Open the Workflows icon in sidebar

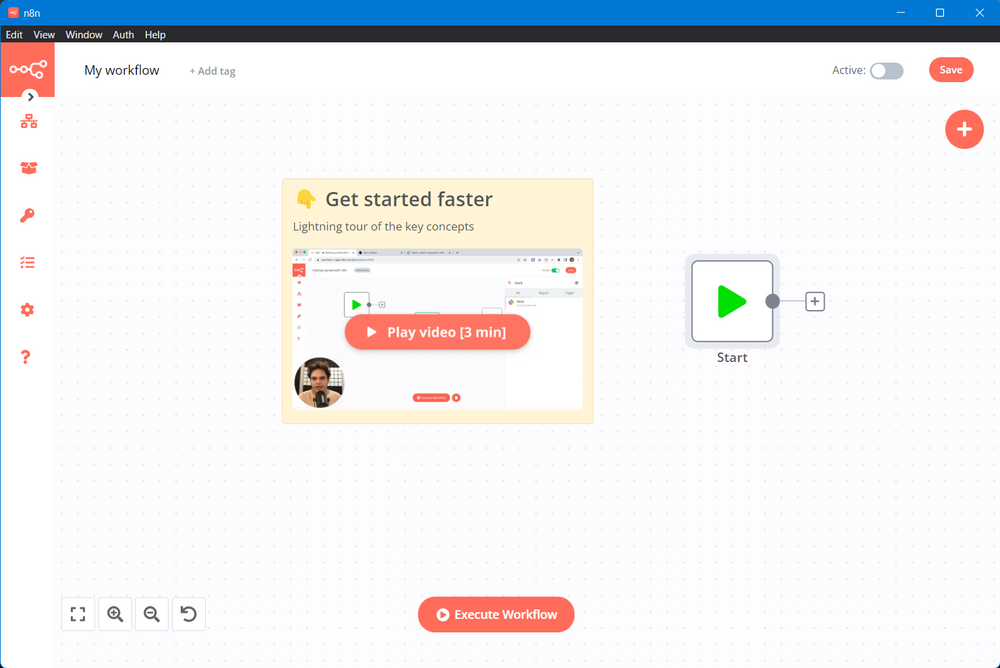pyautogui.click(x=28, y=121)
